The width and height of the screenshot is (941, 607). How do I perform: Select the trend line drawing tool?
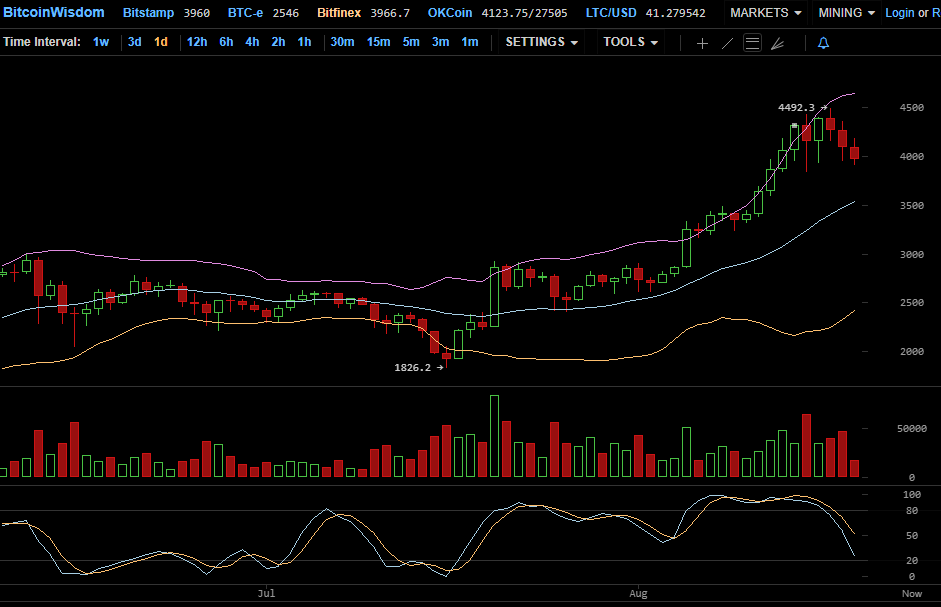click(728, 43)
